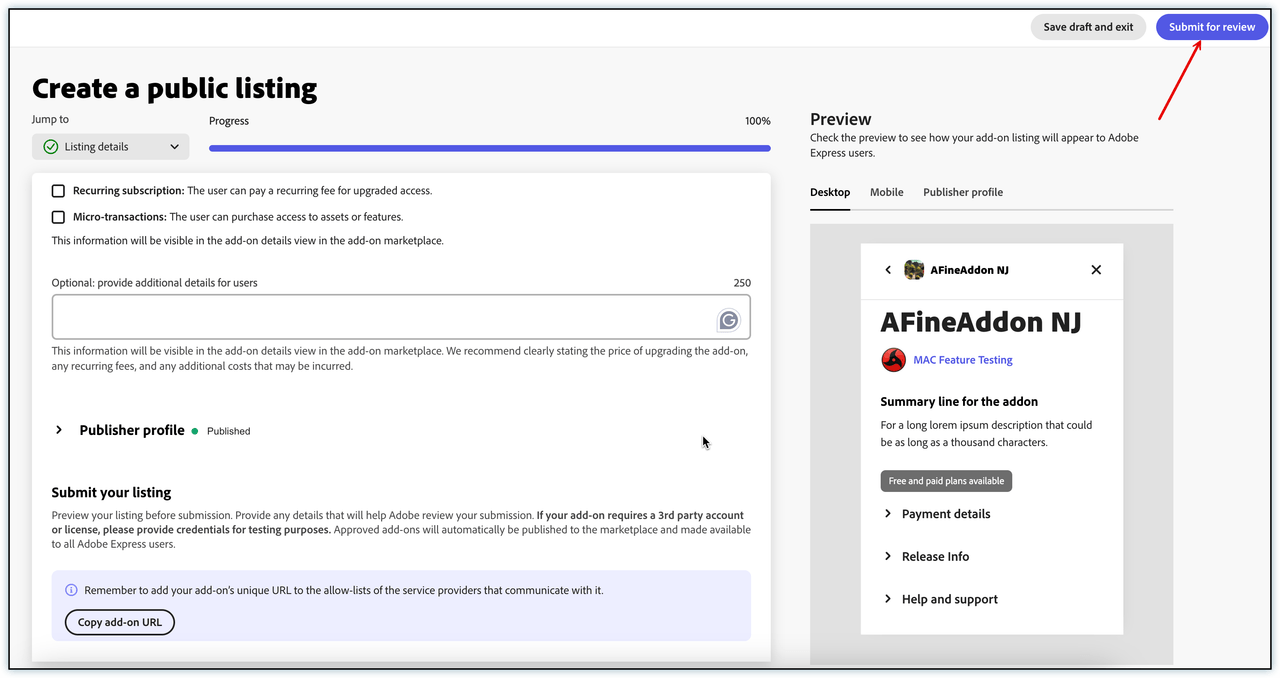This screenshot has height=678, width=1280.
Task: Click the info icon in the allow-list reminder
Action: pos(71,590)
